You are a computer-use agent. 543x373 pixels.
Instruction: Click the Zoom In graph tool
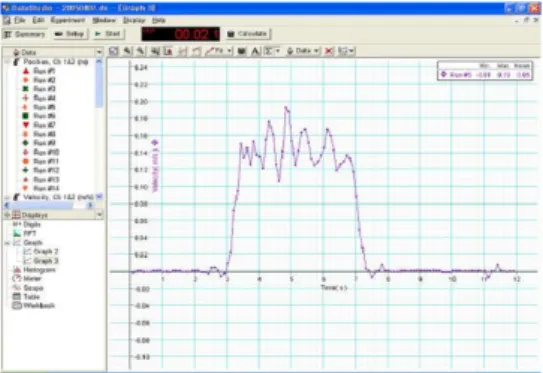coord(127,51)
